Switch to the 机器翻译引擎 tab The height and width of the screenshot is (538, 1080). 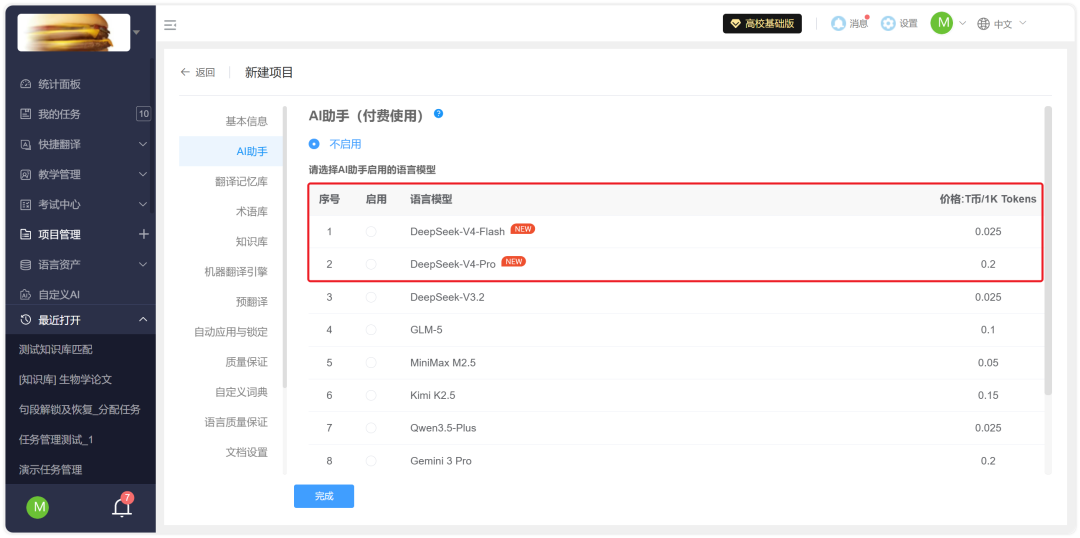[236, 271]
